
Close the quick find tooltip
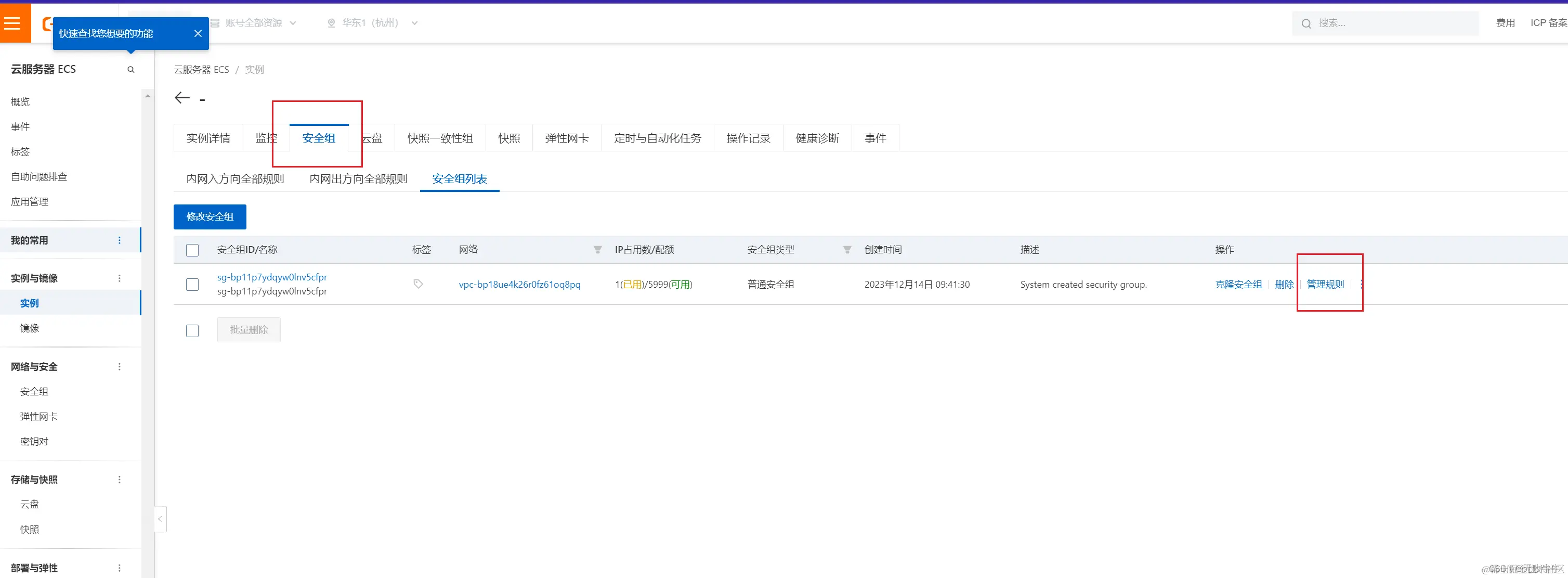(x=198, y=33)
